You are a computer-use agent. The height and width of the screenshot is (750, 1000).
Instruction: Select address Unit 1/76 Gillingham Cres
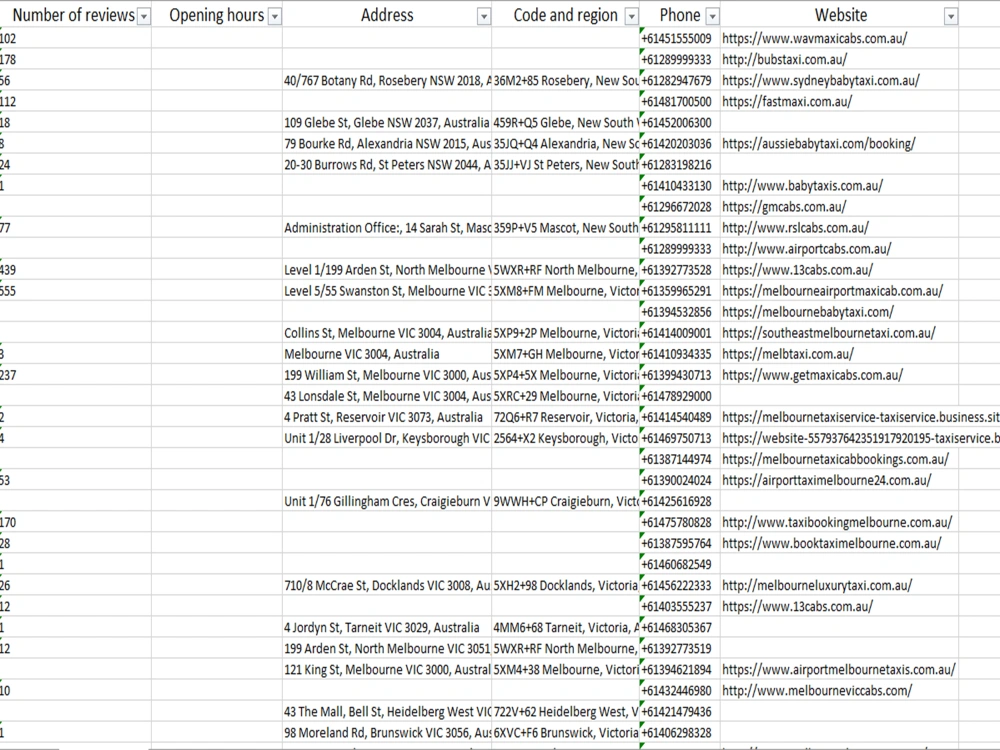pyautogui.click(x=387, y=501)
